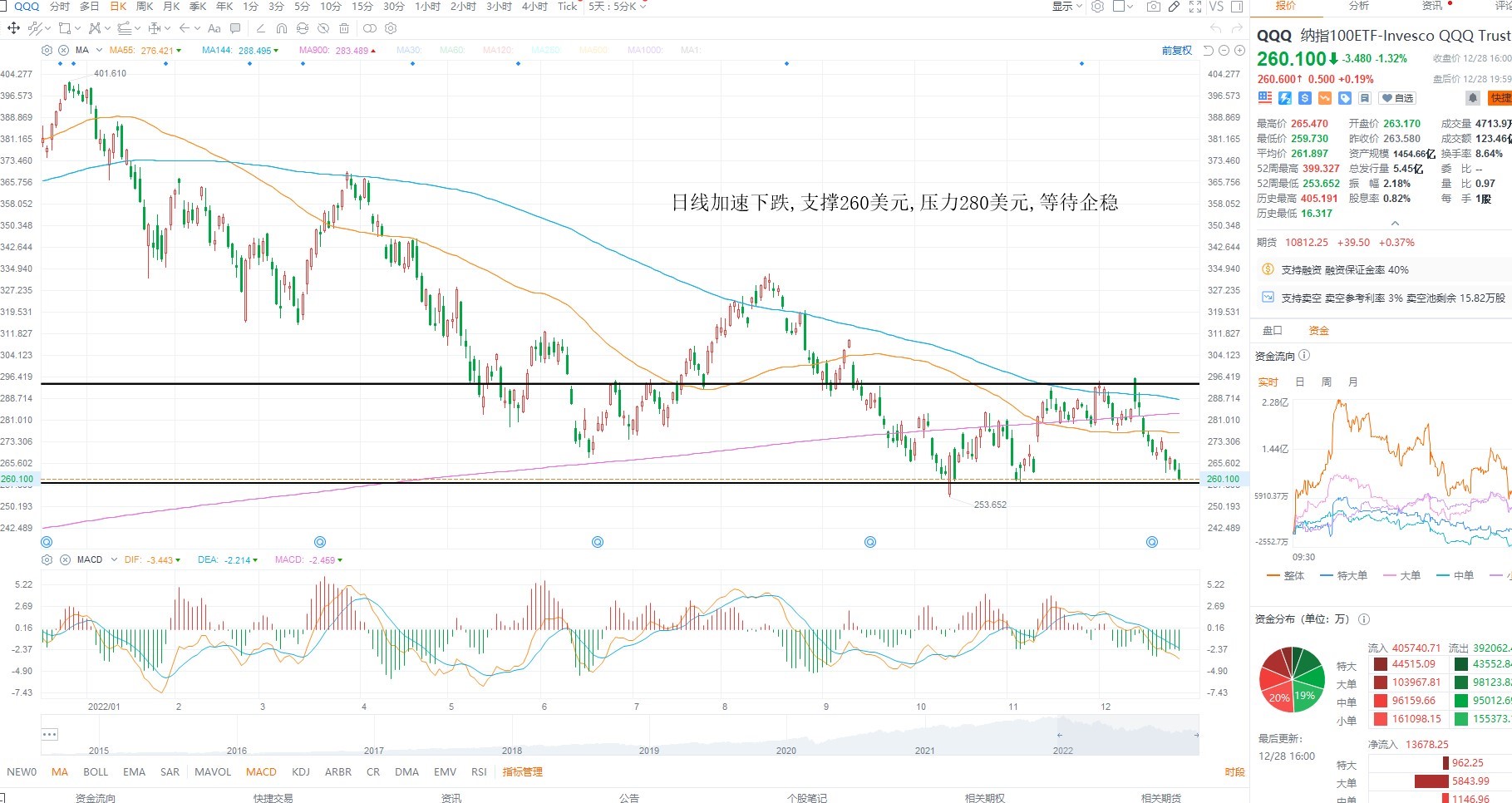1512x803 pixels.
Task: Select the KDJ indicator
Action: [x=301, y=772]
